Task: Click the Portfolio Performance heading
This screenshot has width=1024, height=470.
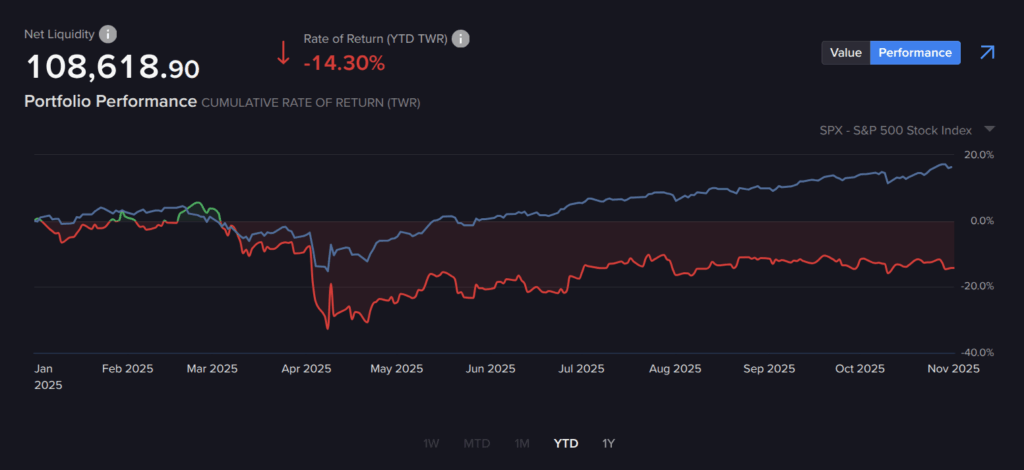Action: pos(110,102)
